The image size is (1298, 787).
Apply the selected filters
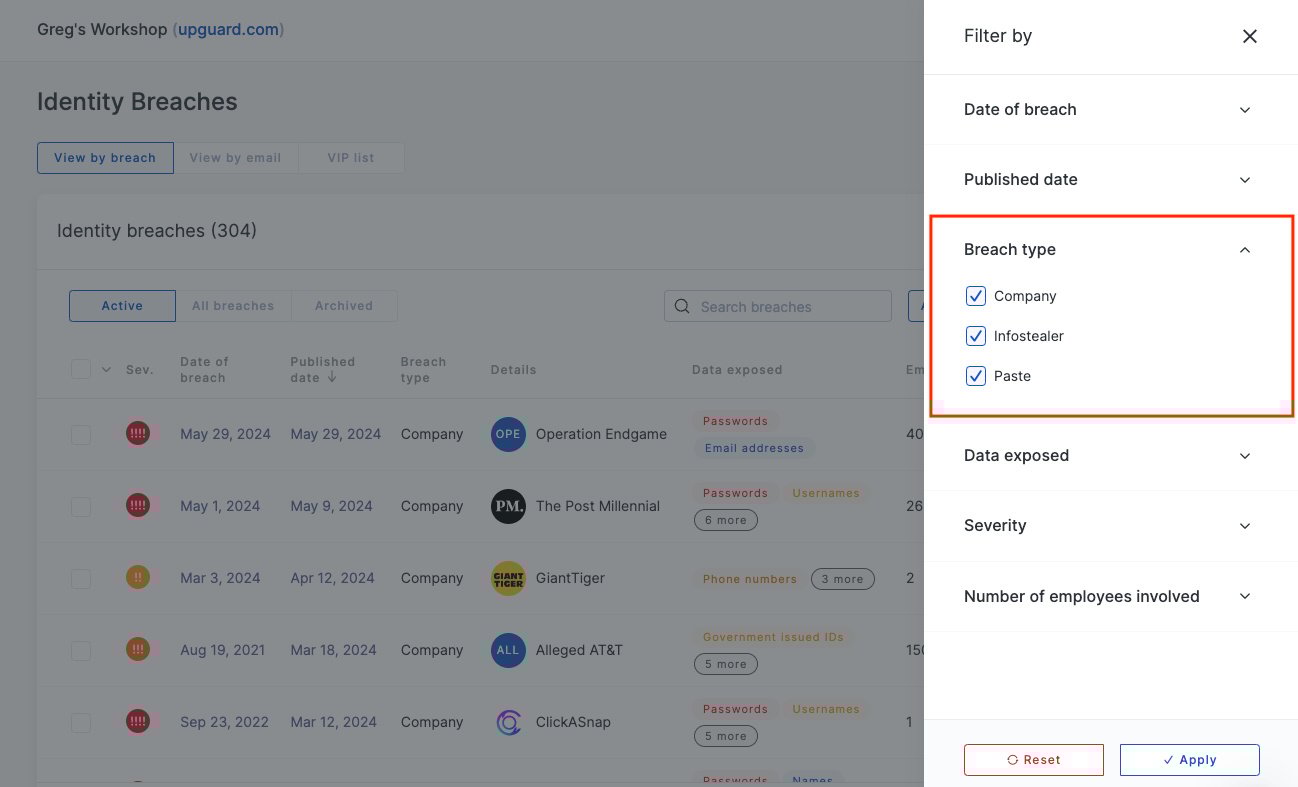pyautogui.click(x=1190, y=759)
